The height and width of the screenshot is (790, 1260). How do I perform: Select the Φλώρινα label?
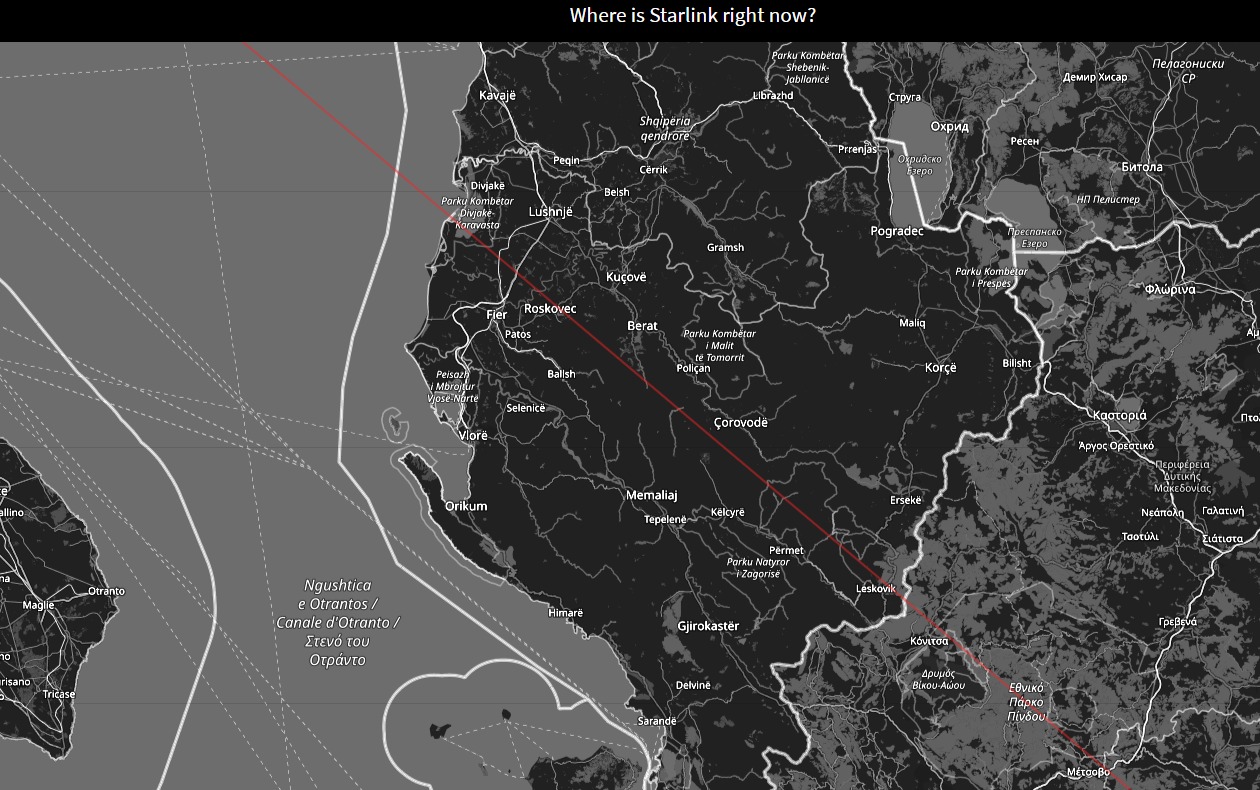point(1170,289)
